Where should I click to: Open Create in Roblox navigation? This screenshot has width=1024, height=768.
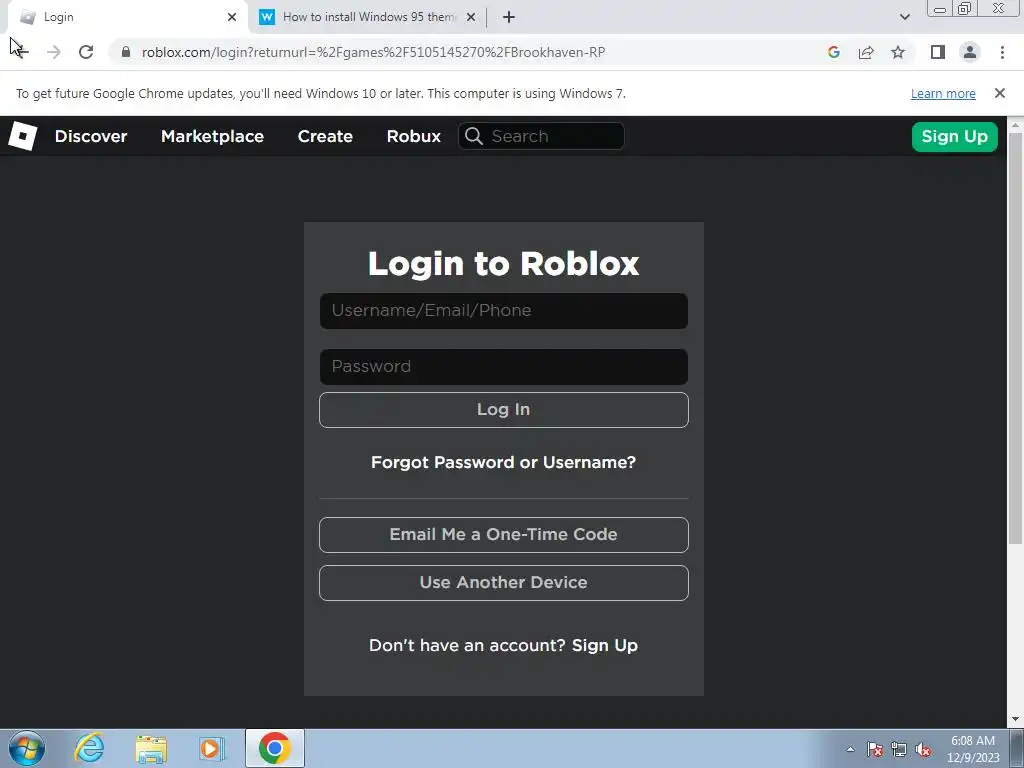point(325,136)
